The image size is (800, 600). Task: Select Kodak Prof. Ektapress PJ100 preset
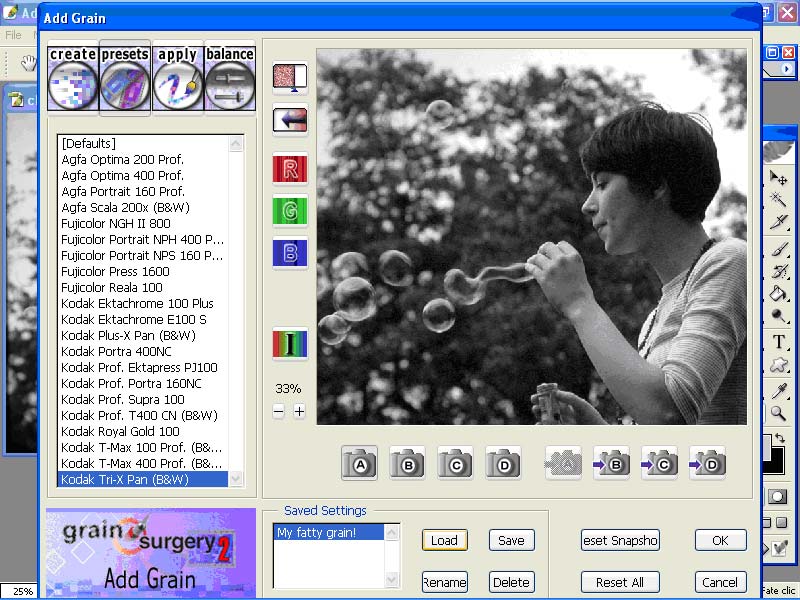pos(143,367)
